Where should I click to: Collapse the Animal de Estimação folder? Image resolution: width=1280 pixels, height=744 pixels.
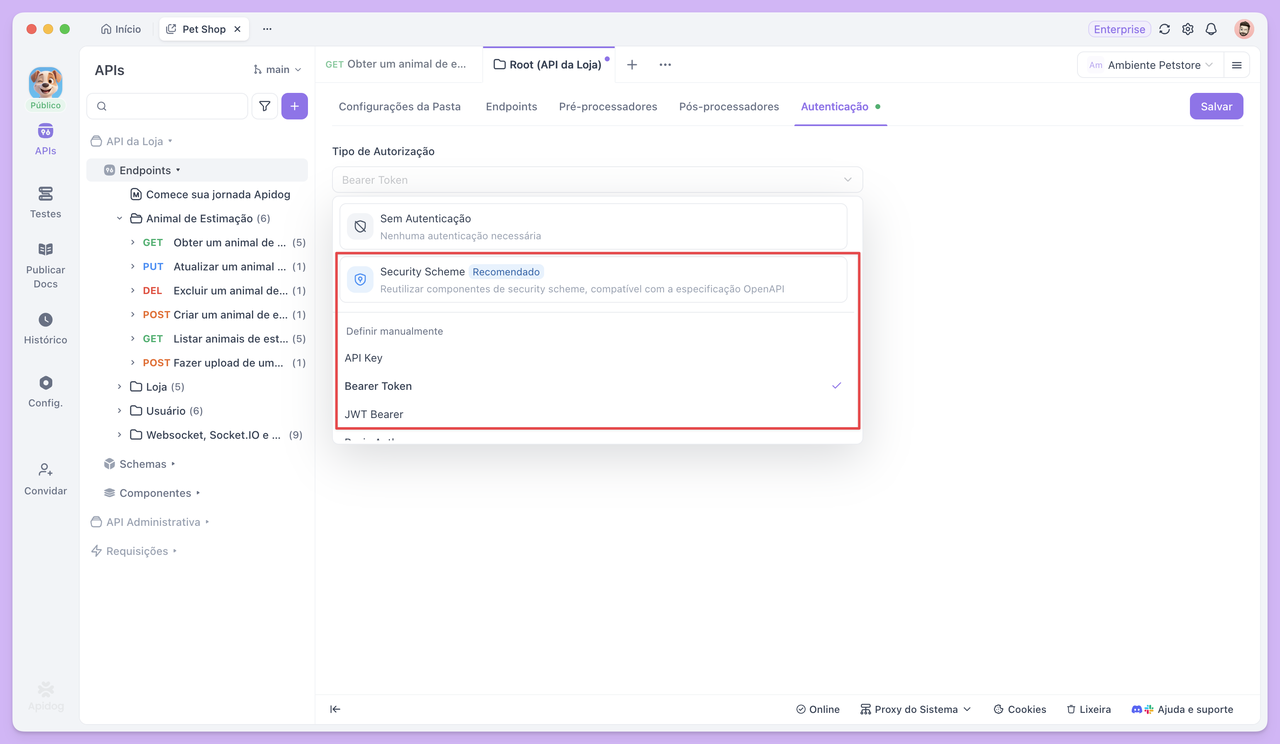[x=119, y=218]
